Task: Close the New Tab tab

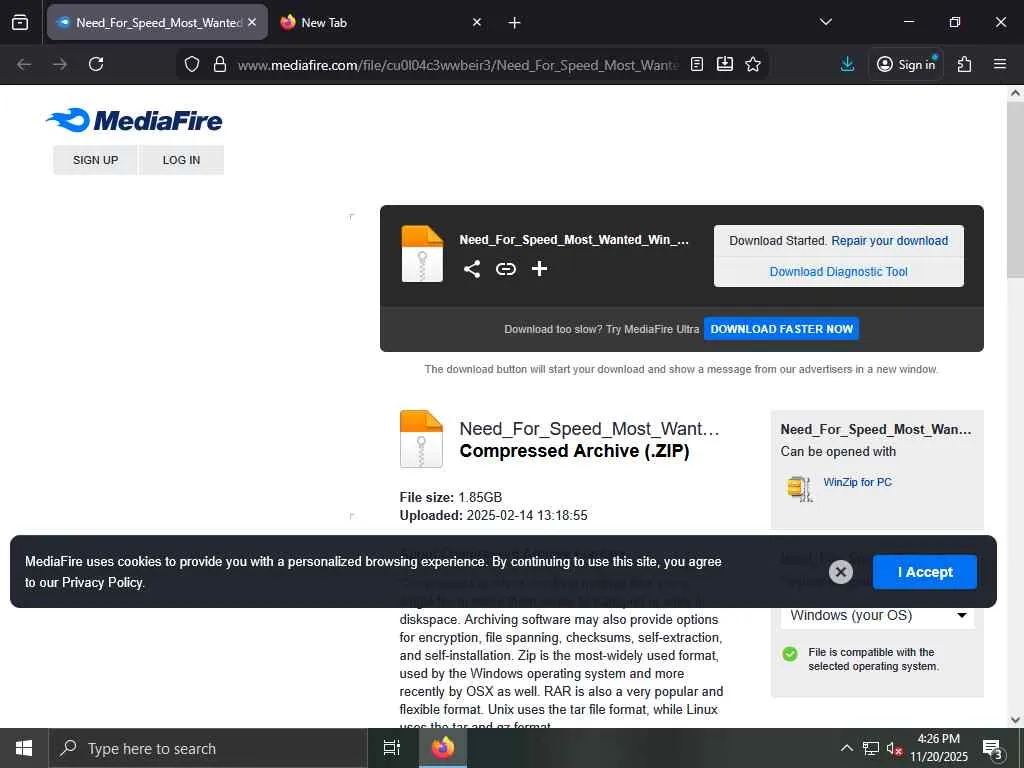Action: click(x=477, y=22)
